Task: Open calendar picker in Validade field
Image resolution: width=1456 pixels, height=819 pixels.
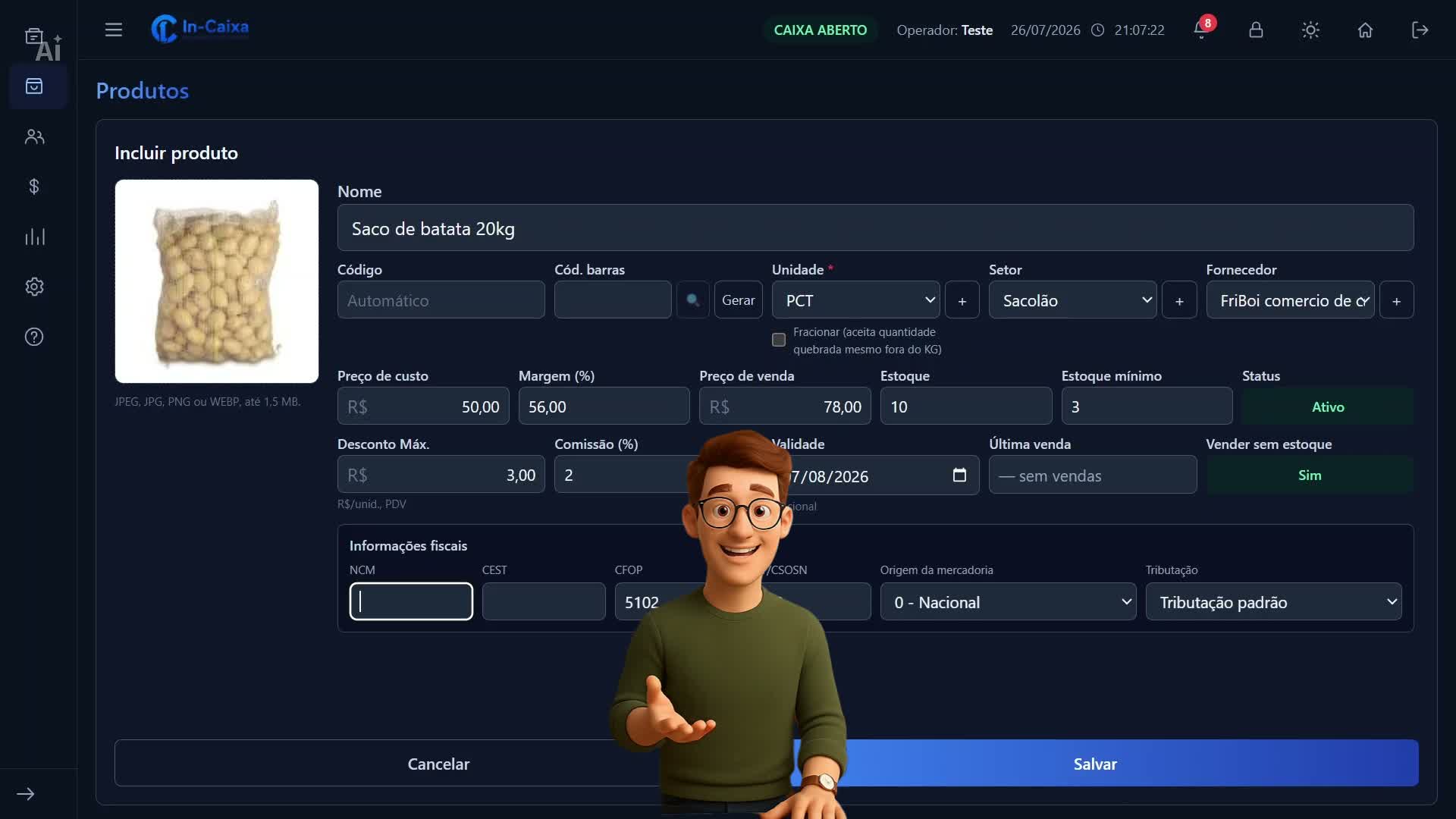Action: (959, 475)
